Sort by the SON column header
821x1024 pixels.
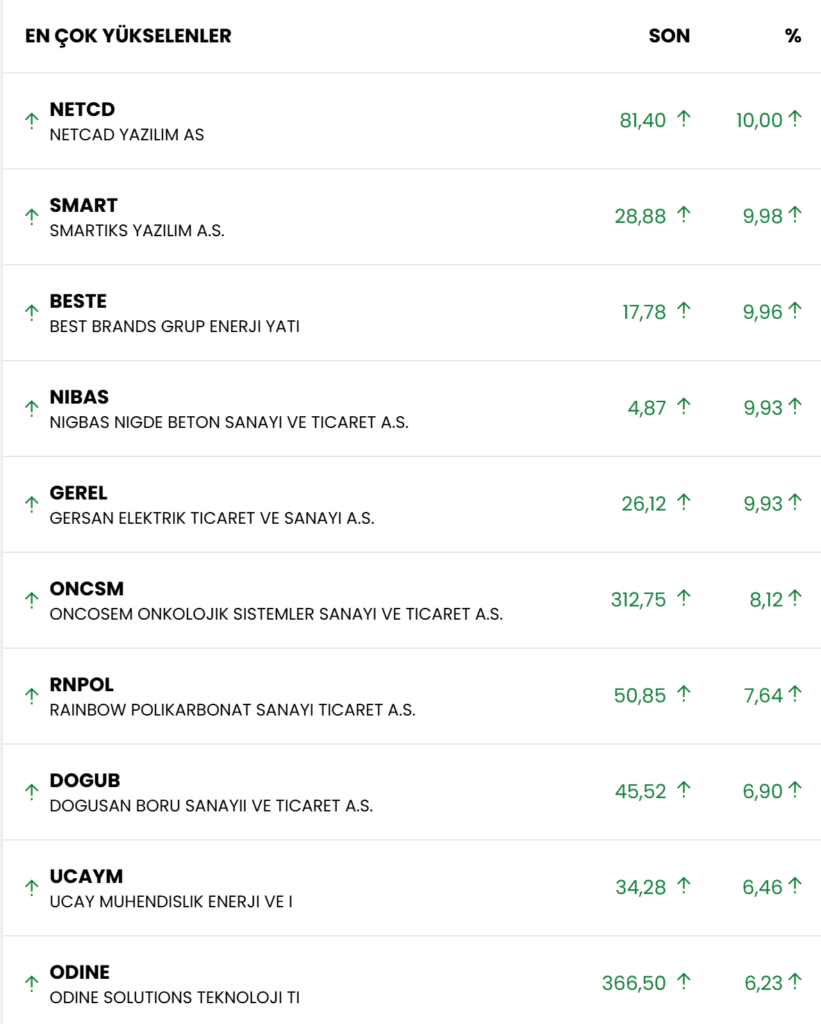pyautogui.click(x=669, y=36)
